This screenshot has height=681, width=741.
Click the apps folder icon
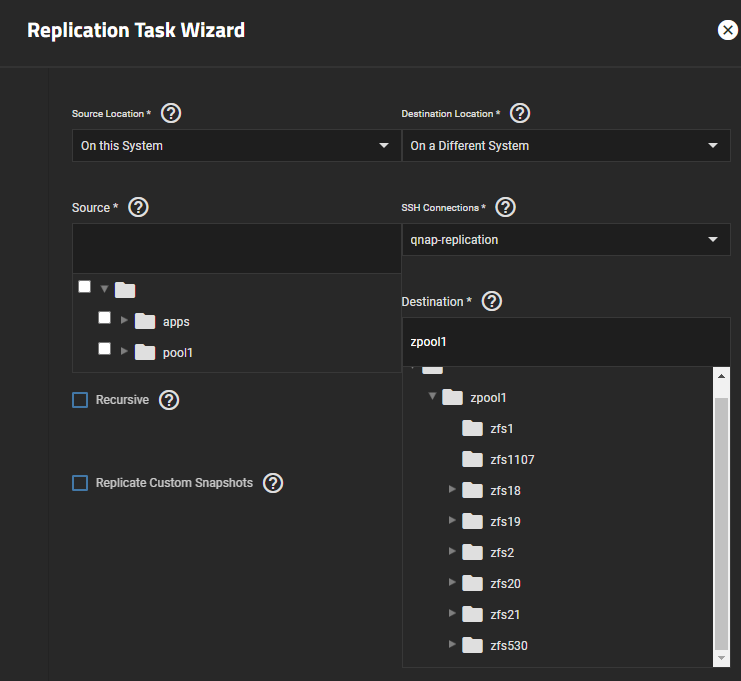coord(145,321)
